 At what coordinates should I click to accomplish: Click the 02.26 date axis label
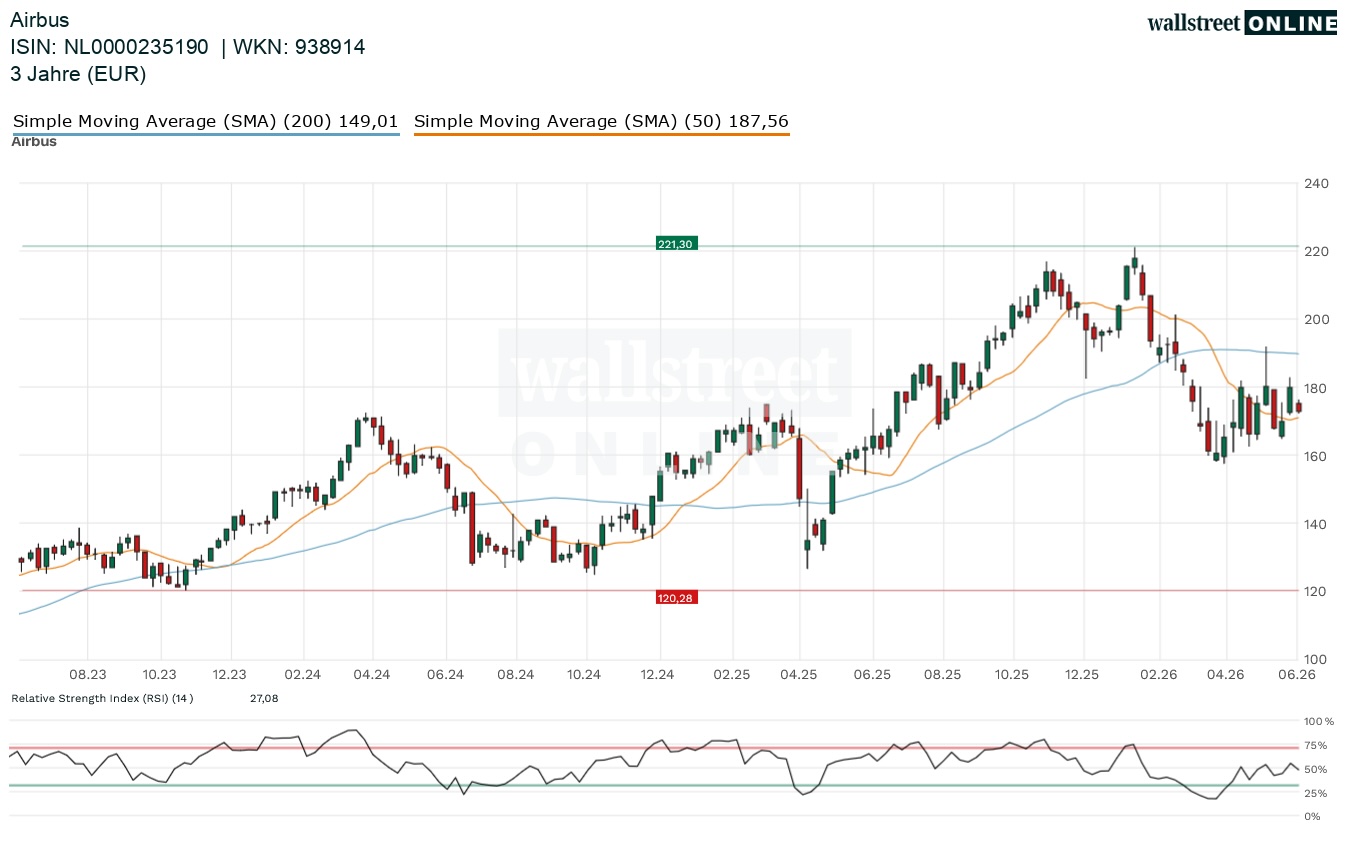1157,675
